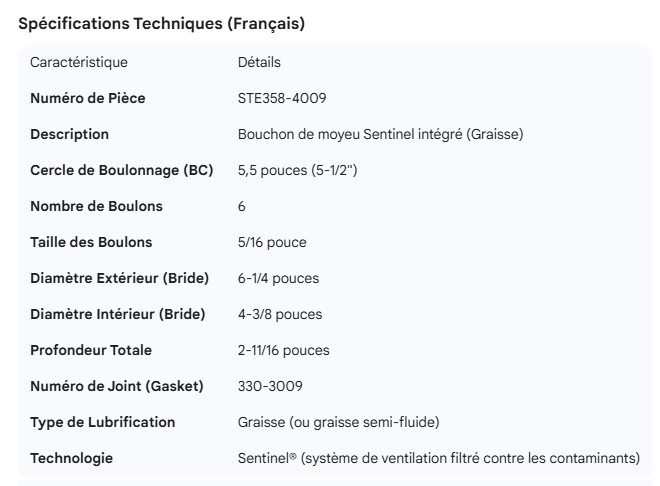This screenshot has width=660, height=486.
Task: Click the 5/16 pouce bolt size value
Action: [x=272, y=242]
